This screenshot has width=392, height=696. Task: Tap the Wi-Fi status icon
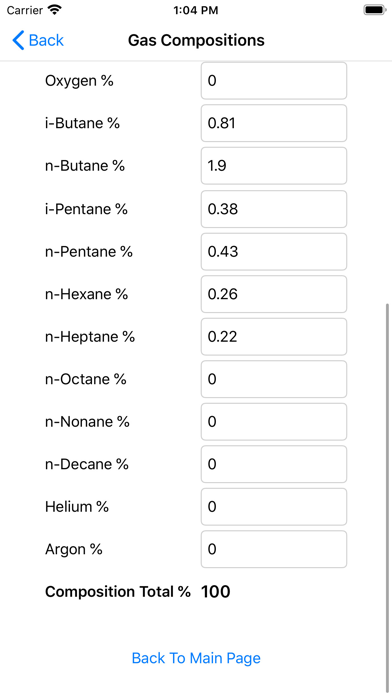click(x=55, y=10)
